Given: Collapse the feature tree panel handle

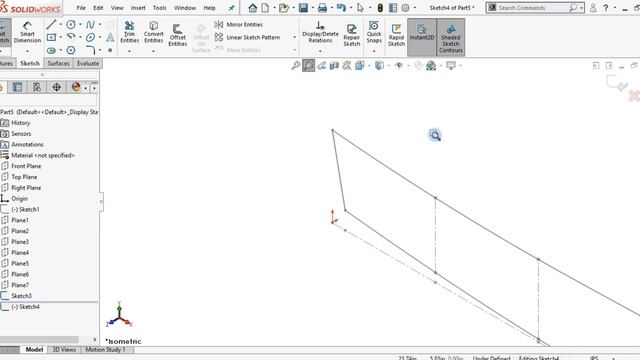Looking at the screenshot, I should tap(101, 202).
